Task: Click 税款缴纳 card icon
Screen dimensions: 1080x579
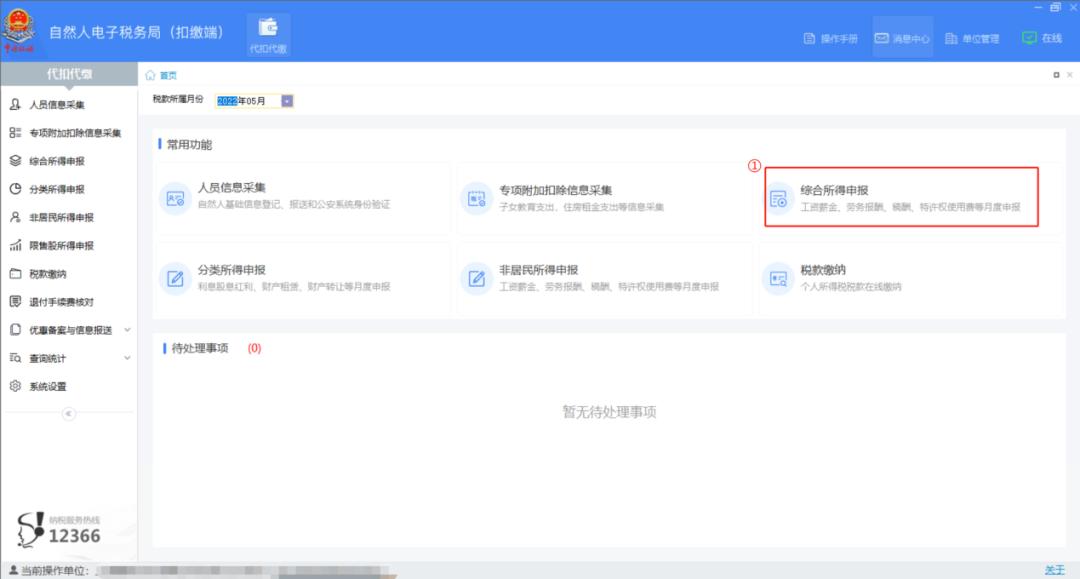Action: (779, 278)
